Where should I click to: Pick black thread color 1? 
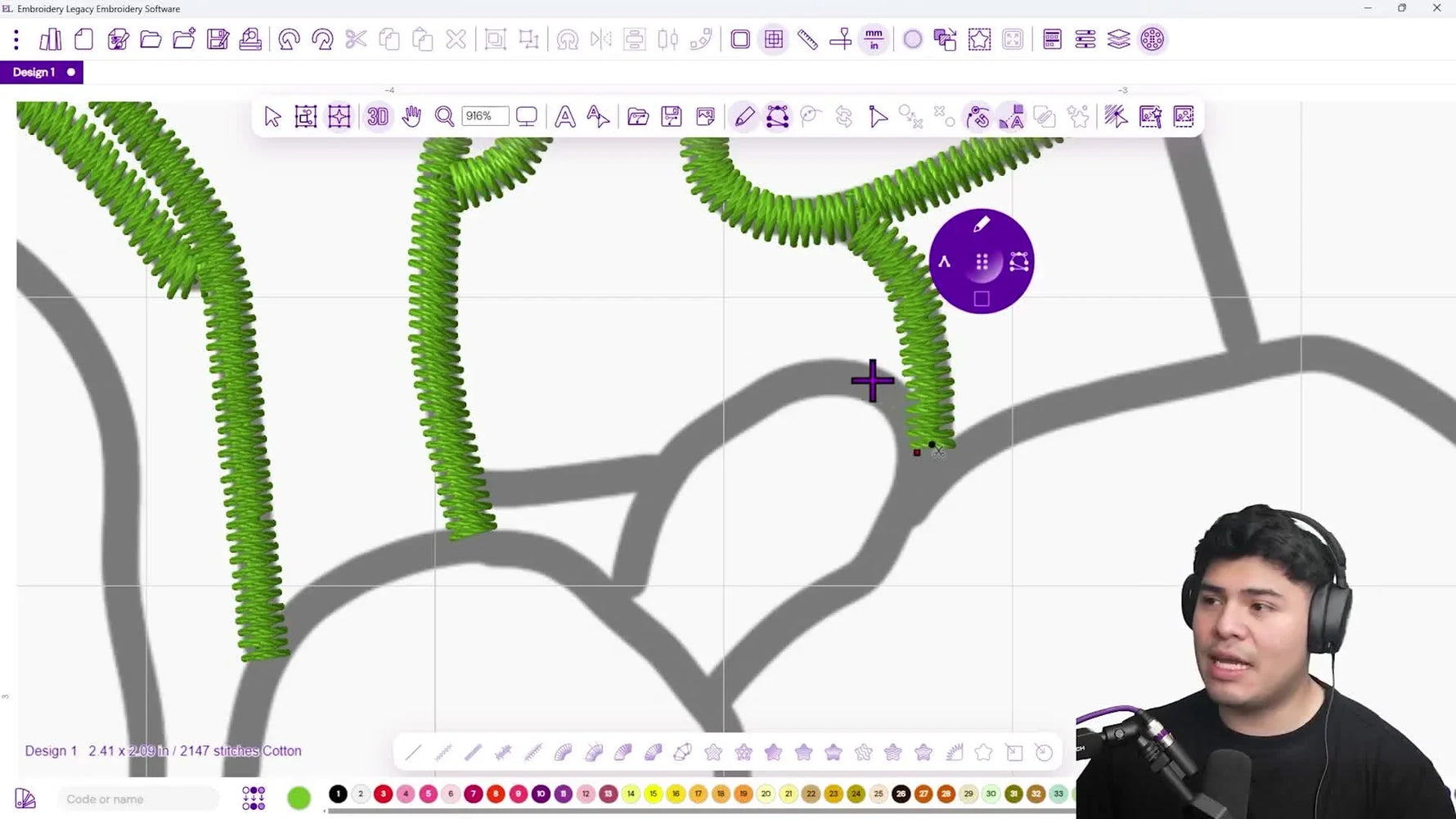click(338, 794)
